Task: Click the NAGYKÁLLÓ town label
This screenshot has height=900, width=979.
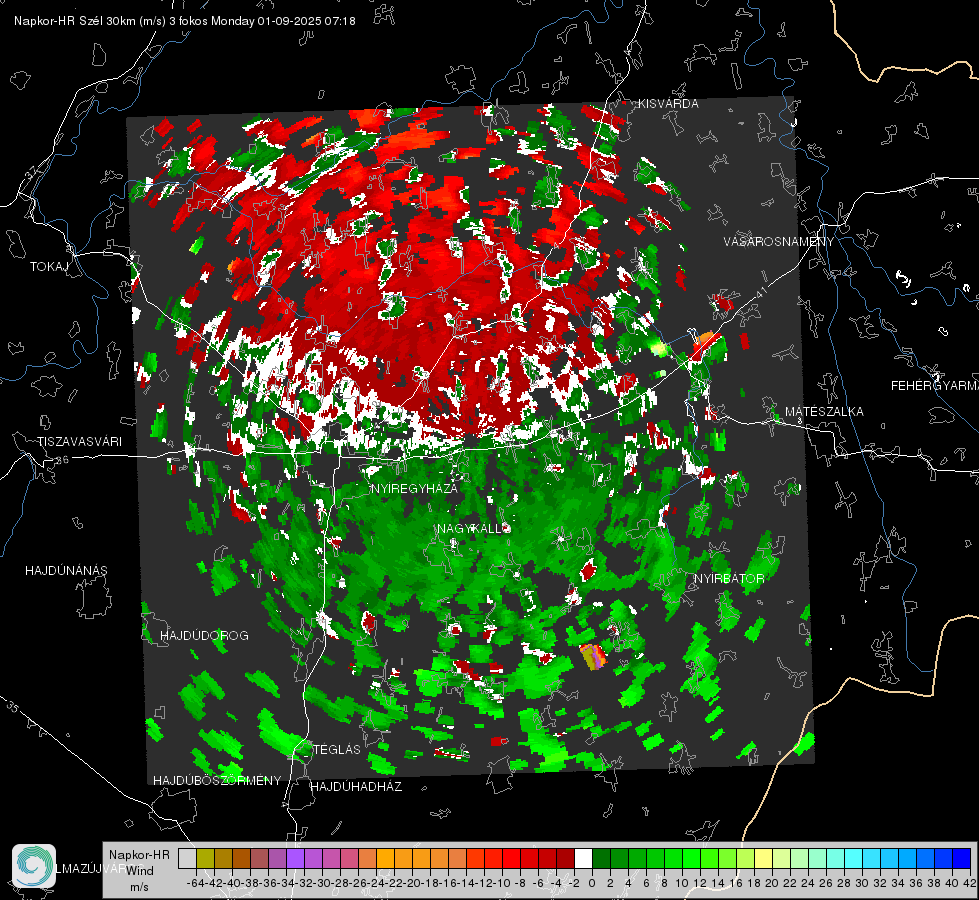Action: click(474, 529)
